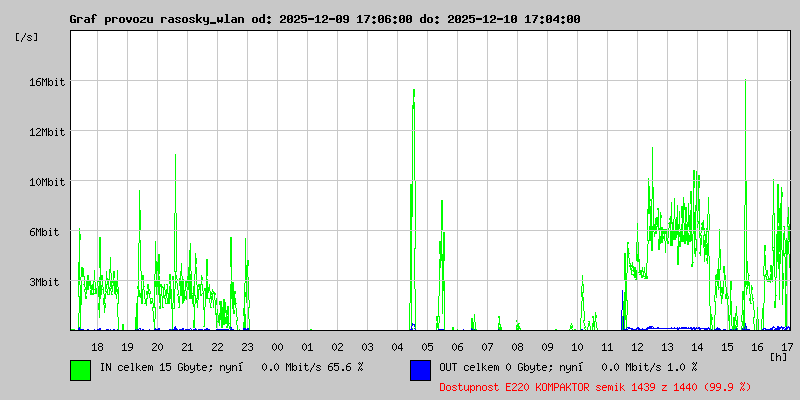800x400 pixels.
Task: Click the hour label 23 on x-axis
Action: click(x=247, y=347)
